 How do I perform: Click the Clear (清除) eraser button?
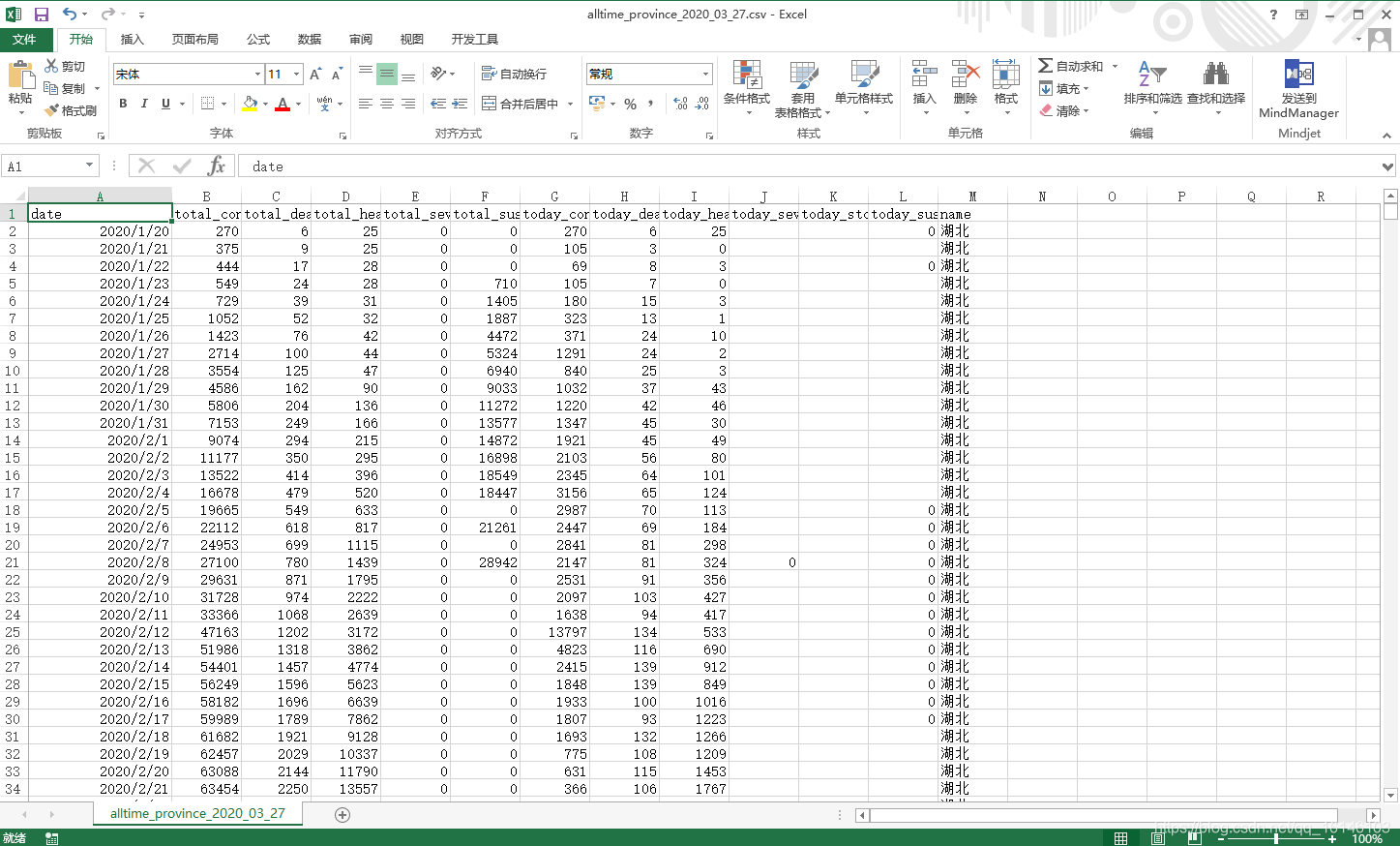pos(1064,110)
